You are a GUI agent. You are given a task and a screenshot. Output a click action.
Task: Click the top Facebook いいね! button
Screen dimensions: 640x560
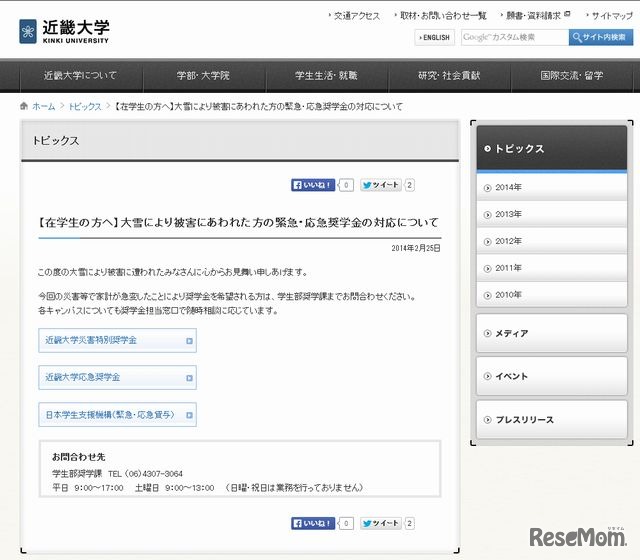[x=313, y=185]
